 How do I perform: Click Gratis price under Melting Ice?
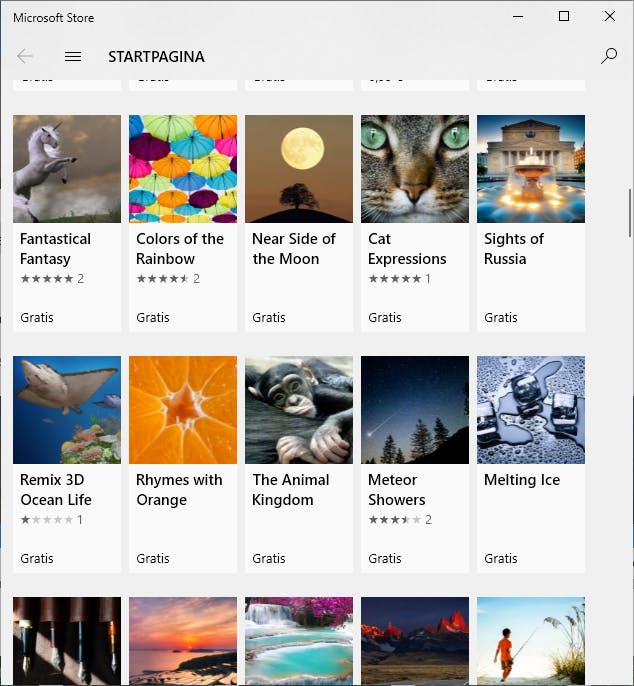click(x=501, y=559)
